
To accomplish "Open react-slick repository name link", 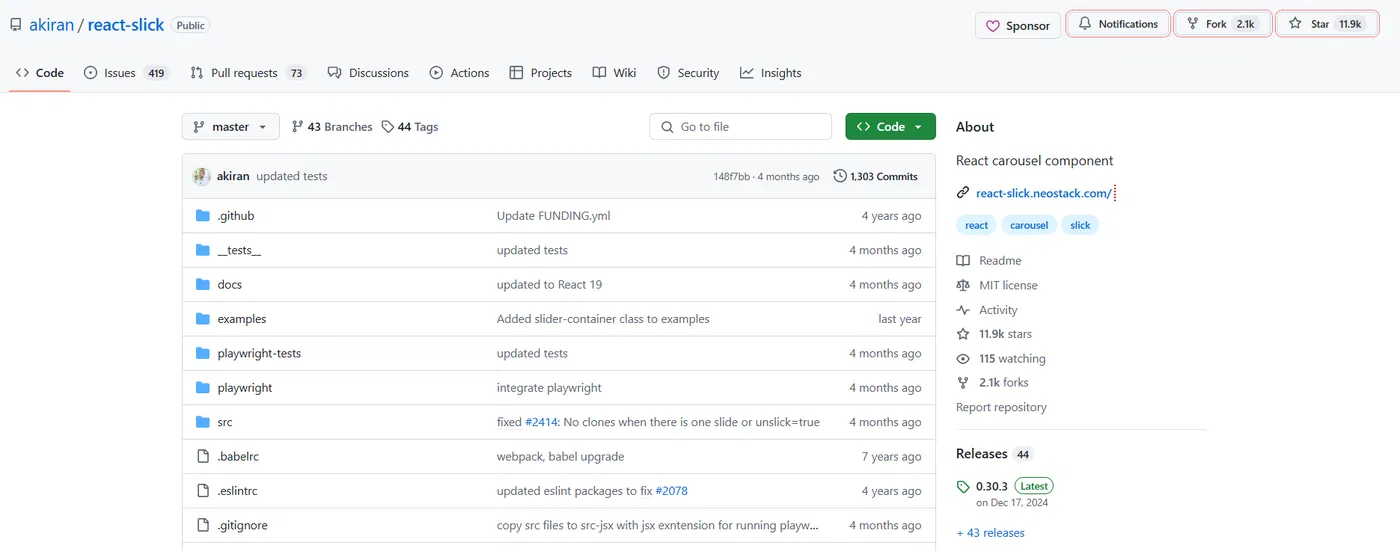I will (x=126, y=25).
